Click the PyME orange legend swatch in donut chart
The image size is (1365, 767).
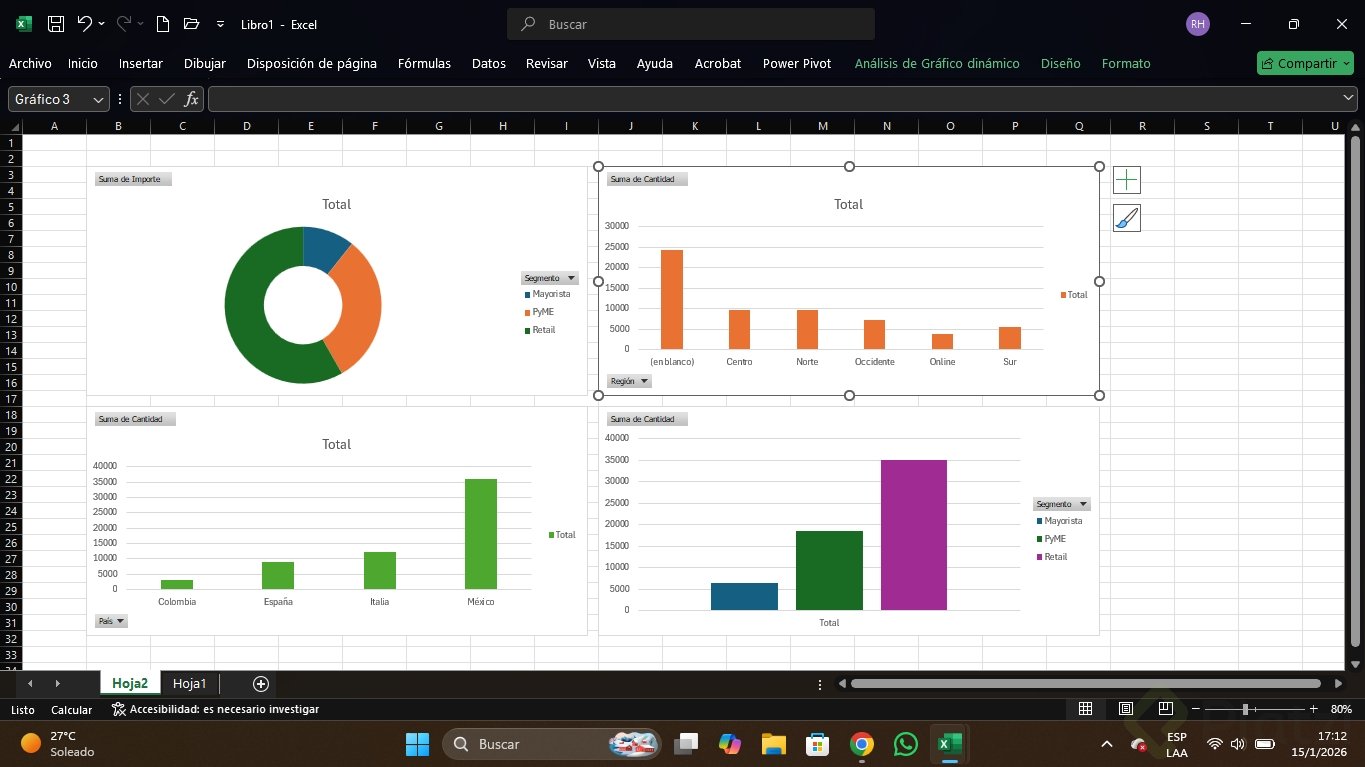coord(527,313)
